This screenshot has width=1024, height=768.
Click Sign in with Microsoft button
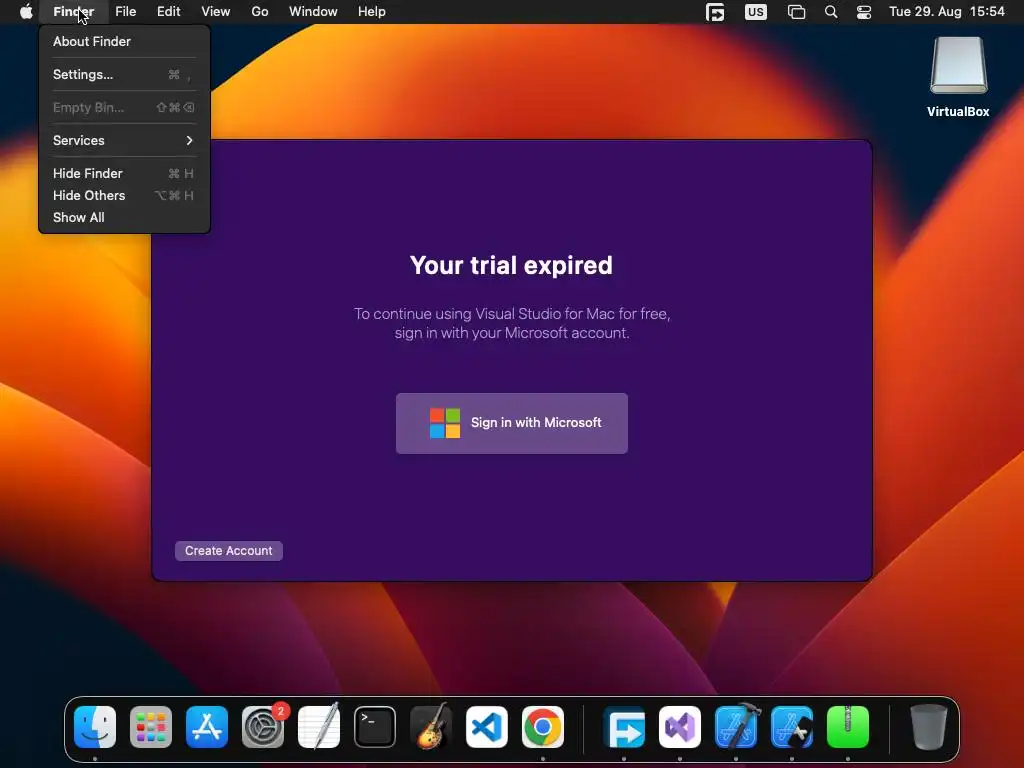pos(512,423)
